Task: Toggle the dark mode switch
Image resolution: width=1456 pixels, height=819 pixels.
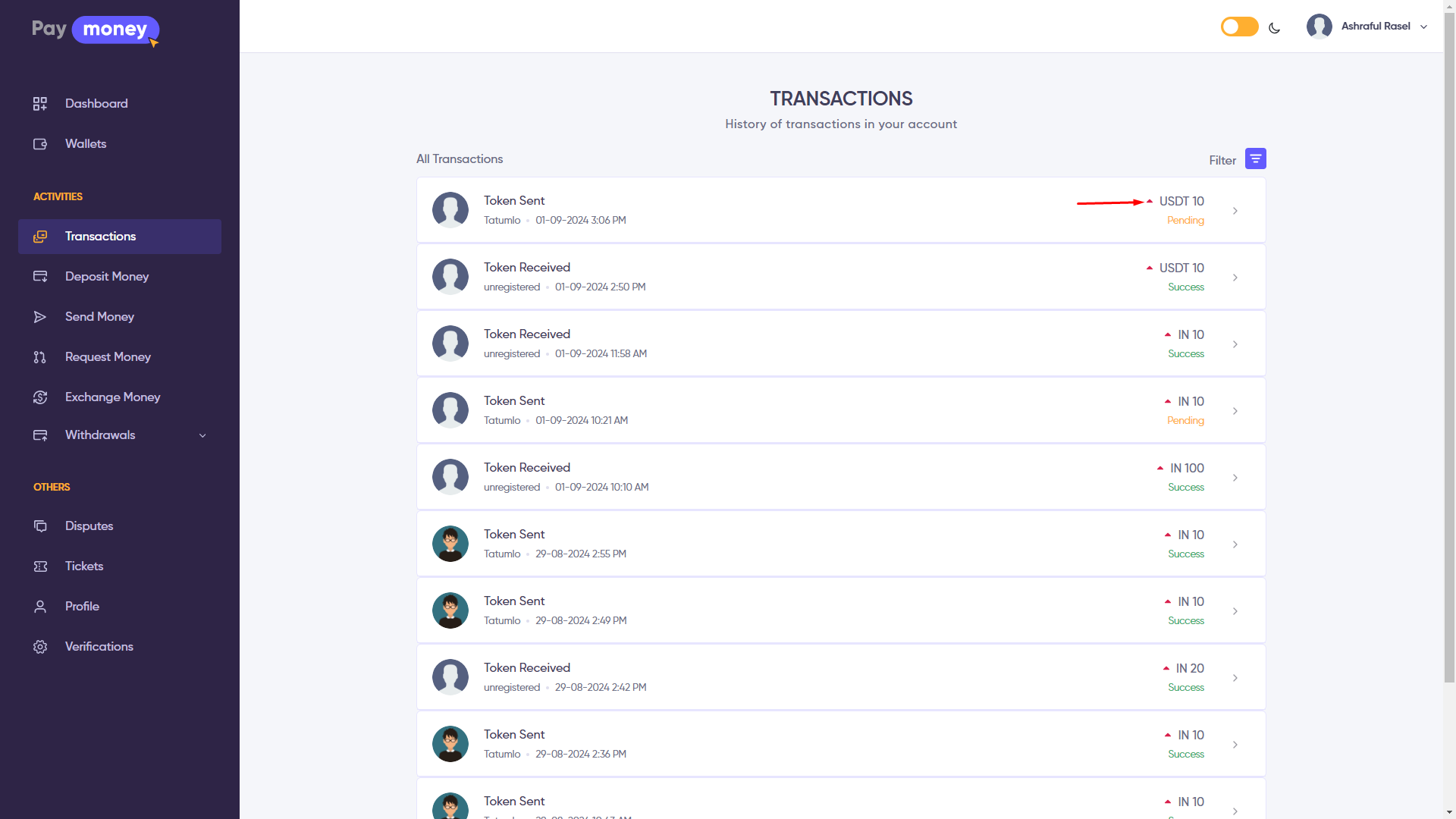Action: [1239, 27]
